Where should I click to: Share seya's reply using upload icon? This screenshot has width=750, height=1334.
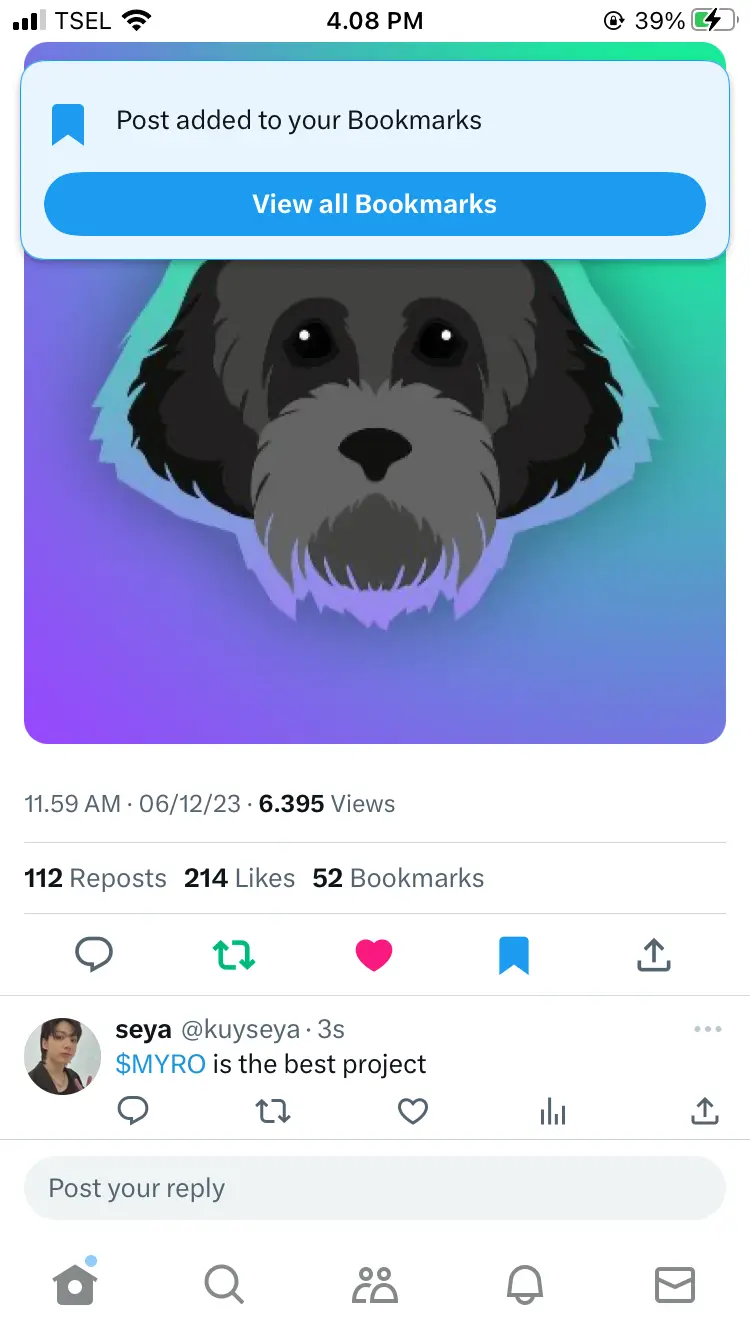click(705, 1110)
